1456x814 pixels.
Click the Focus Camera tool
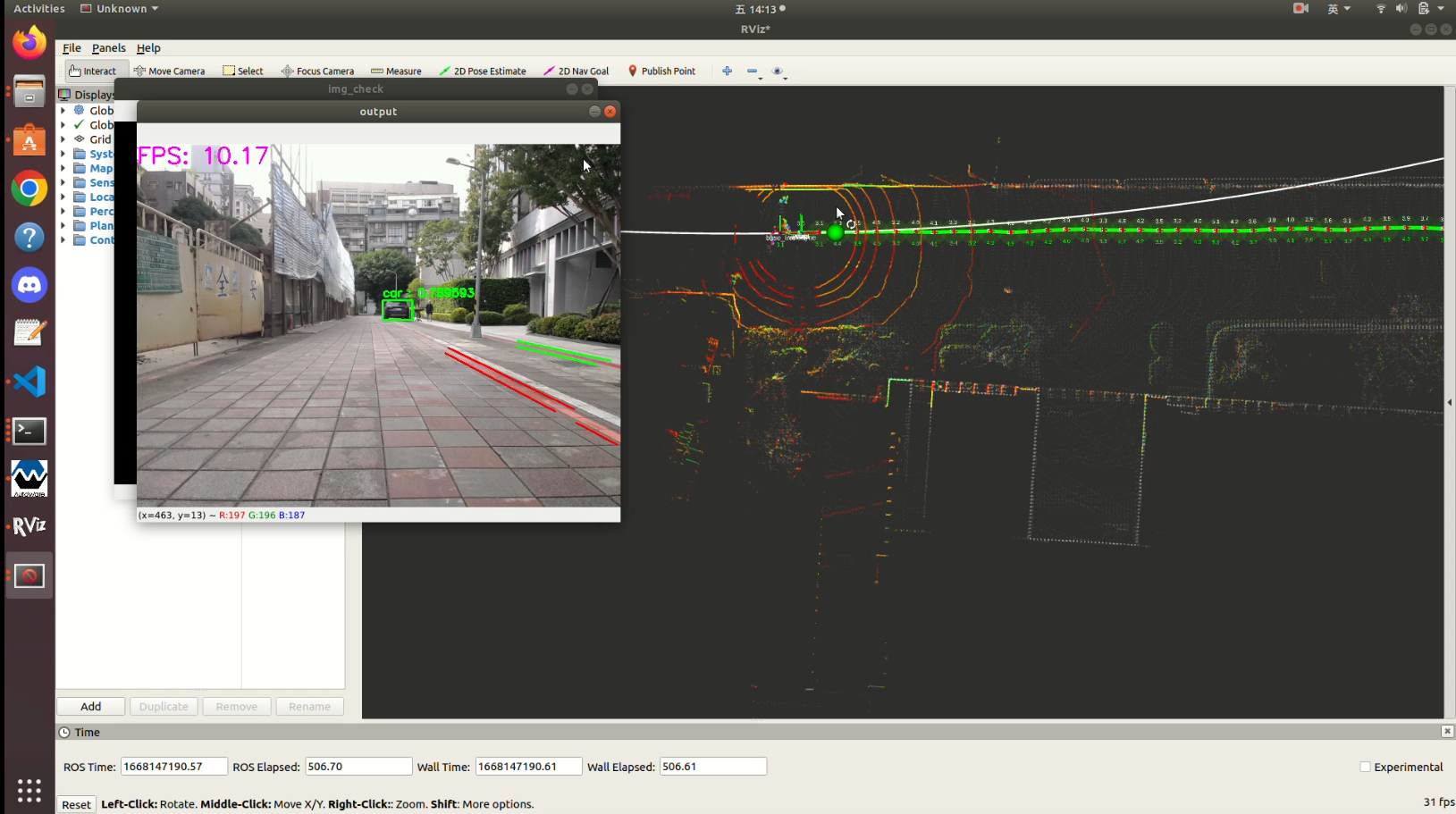click(x=317, y=71)
